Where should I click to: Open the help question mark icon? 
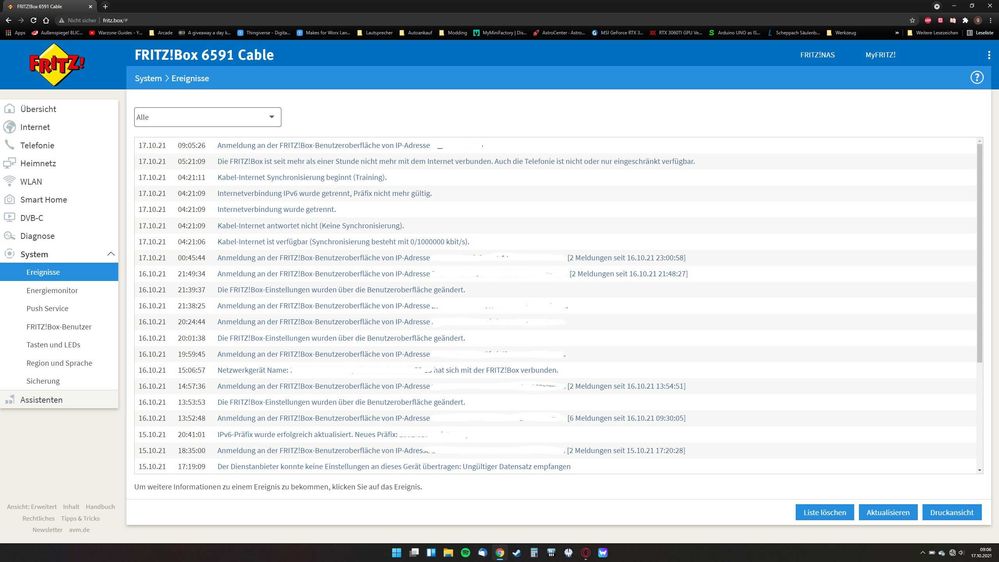click(977, 78)
